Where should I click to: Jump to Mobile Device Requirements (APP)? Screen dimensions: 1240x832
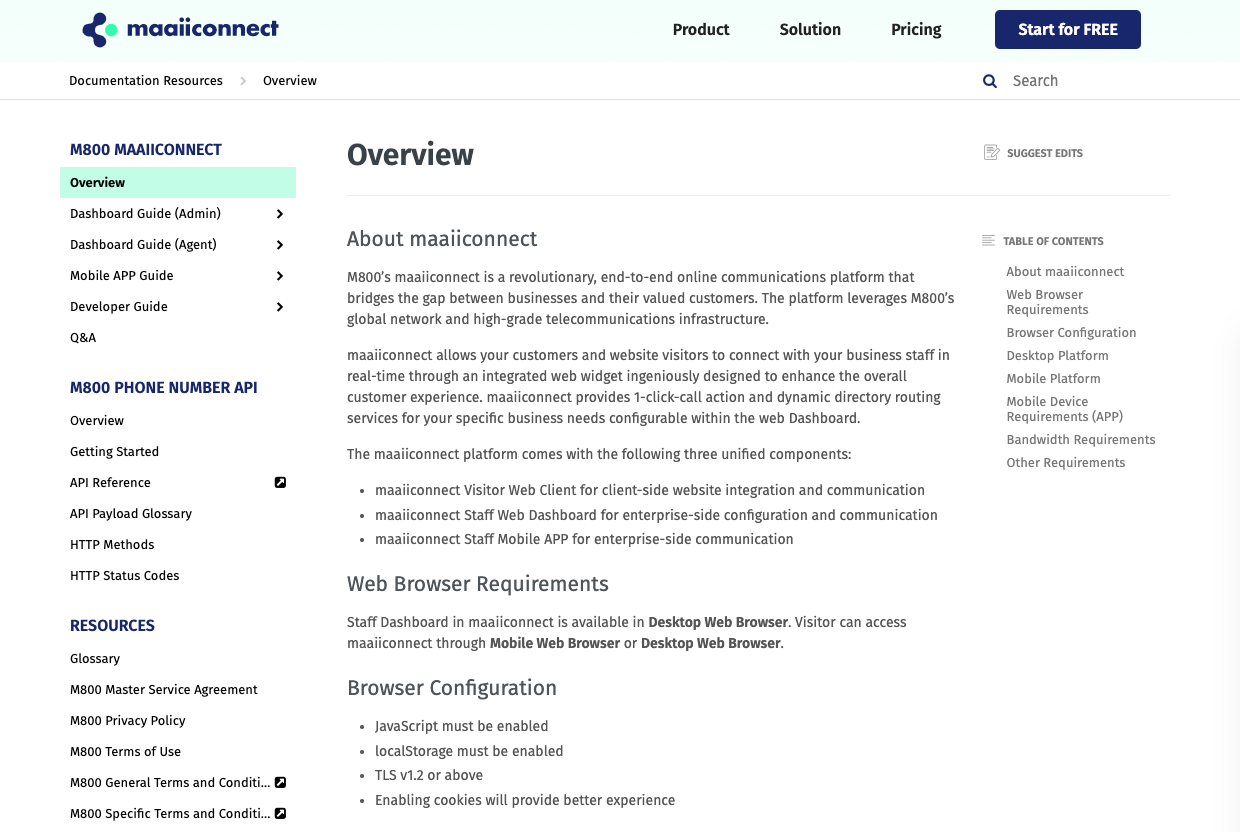[x=1065, y=409]
